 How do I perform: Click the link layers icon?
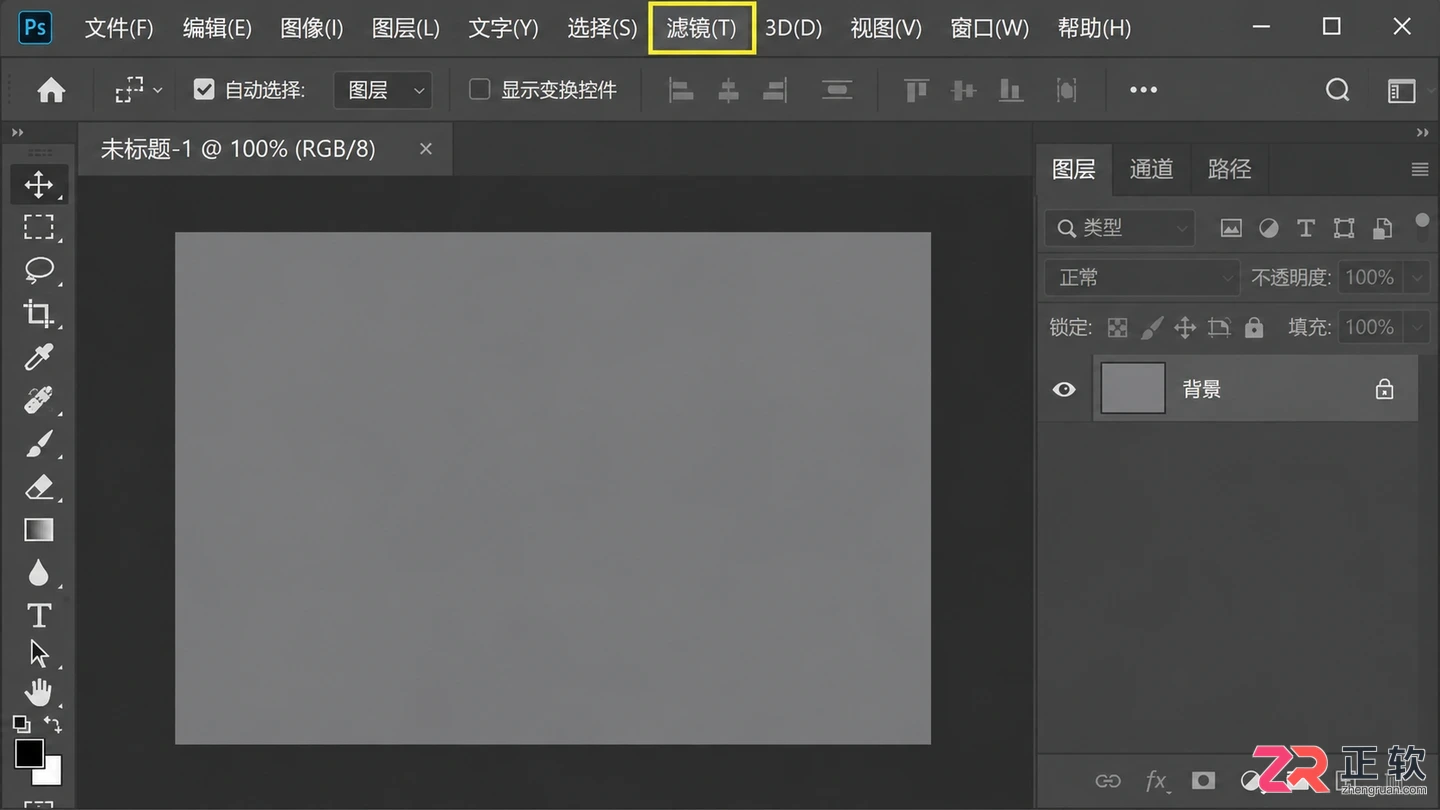[x=1107, y=781]
